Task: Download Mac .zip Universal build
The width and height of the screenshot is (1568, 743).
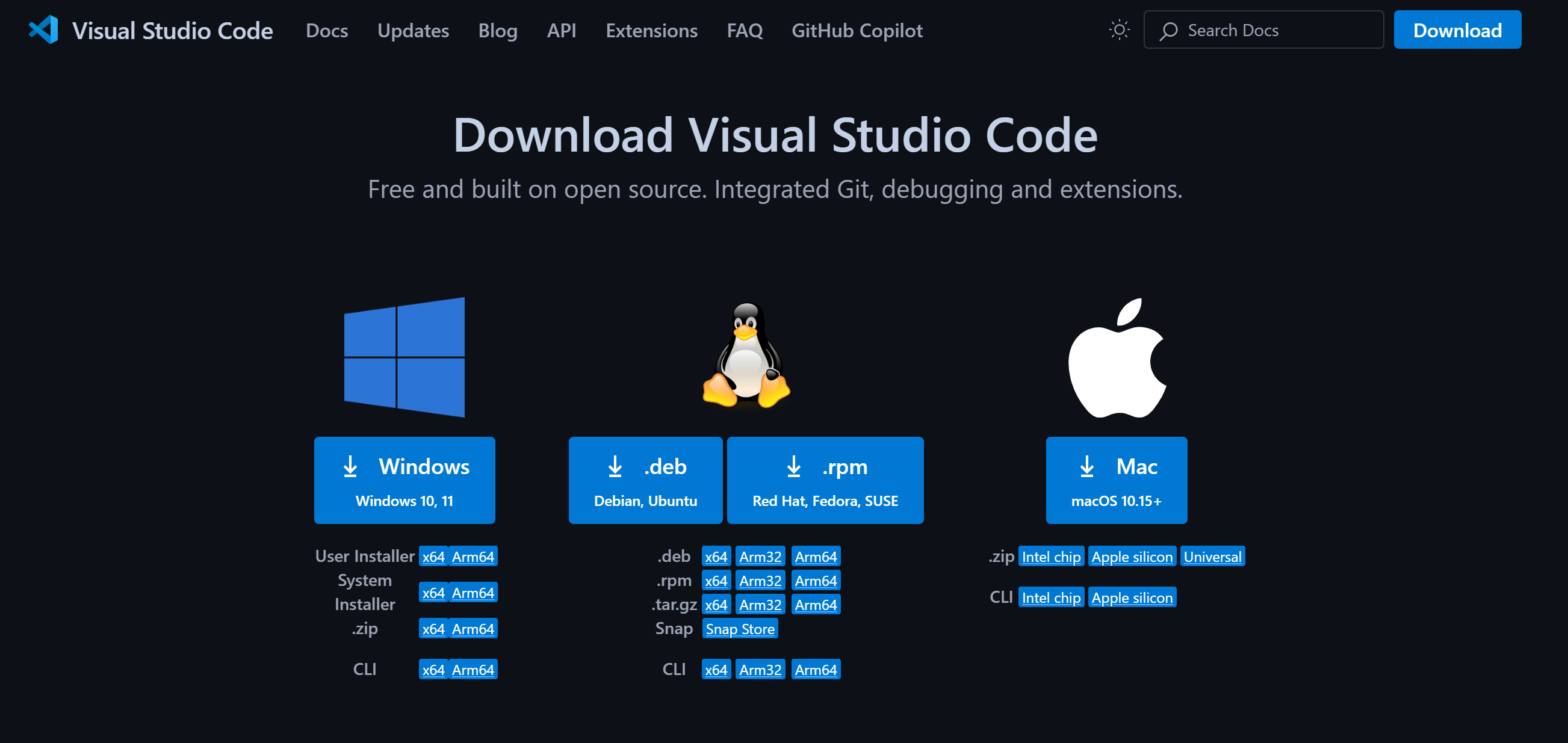Action: [1212, 556]
